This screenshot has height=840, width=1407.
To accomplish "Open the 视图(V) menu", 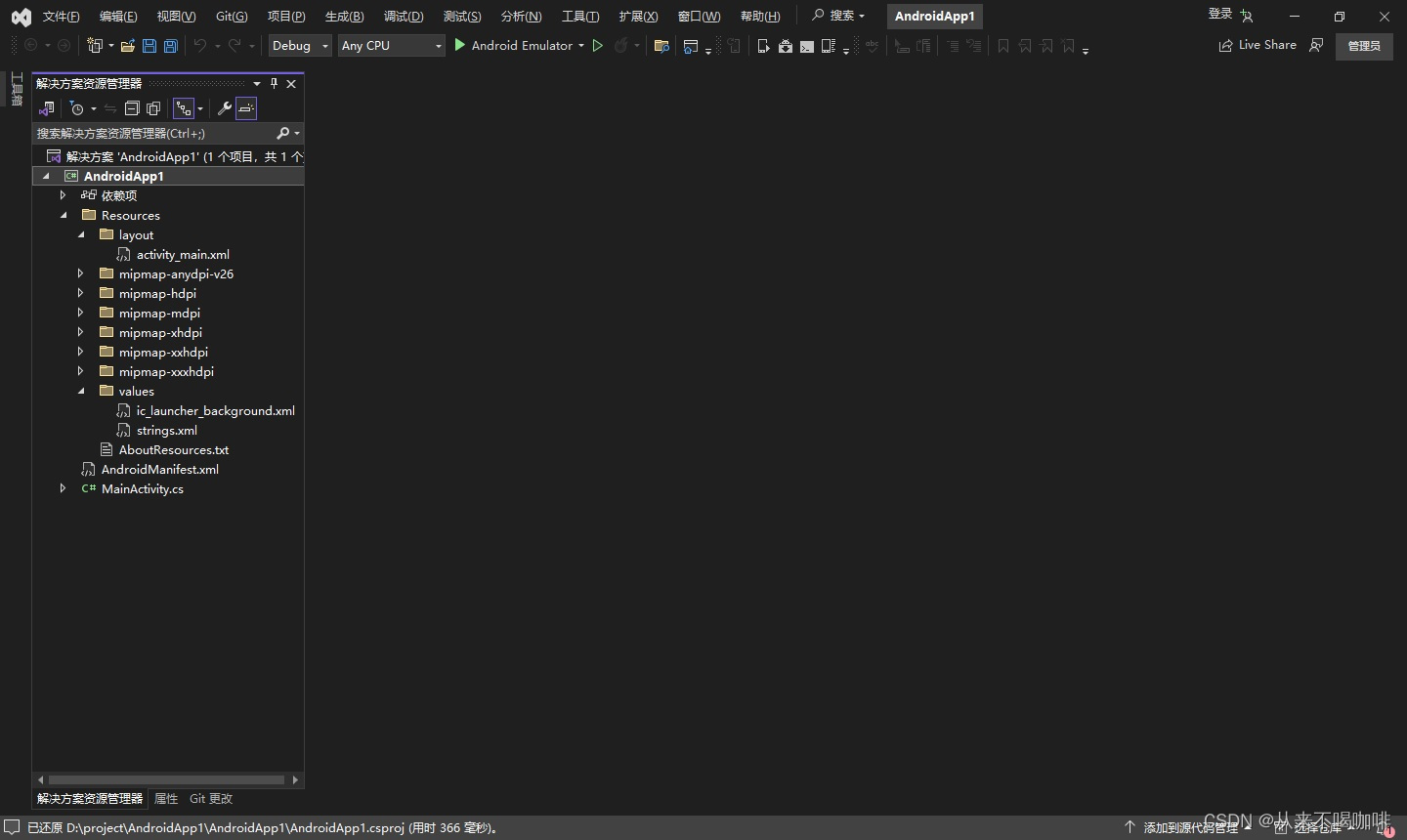I will coord(176,17).
